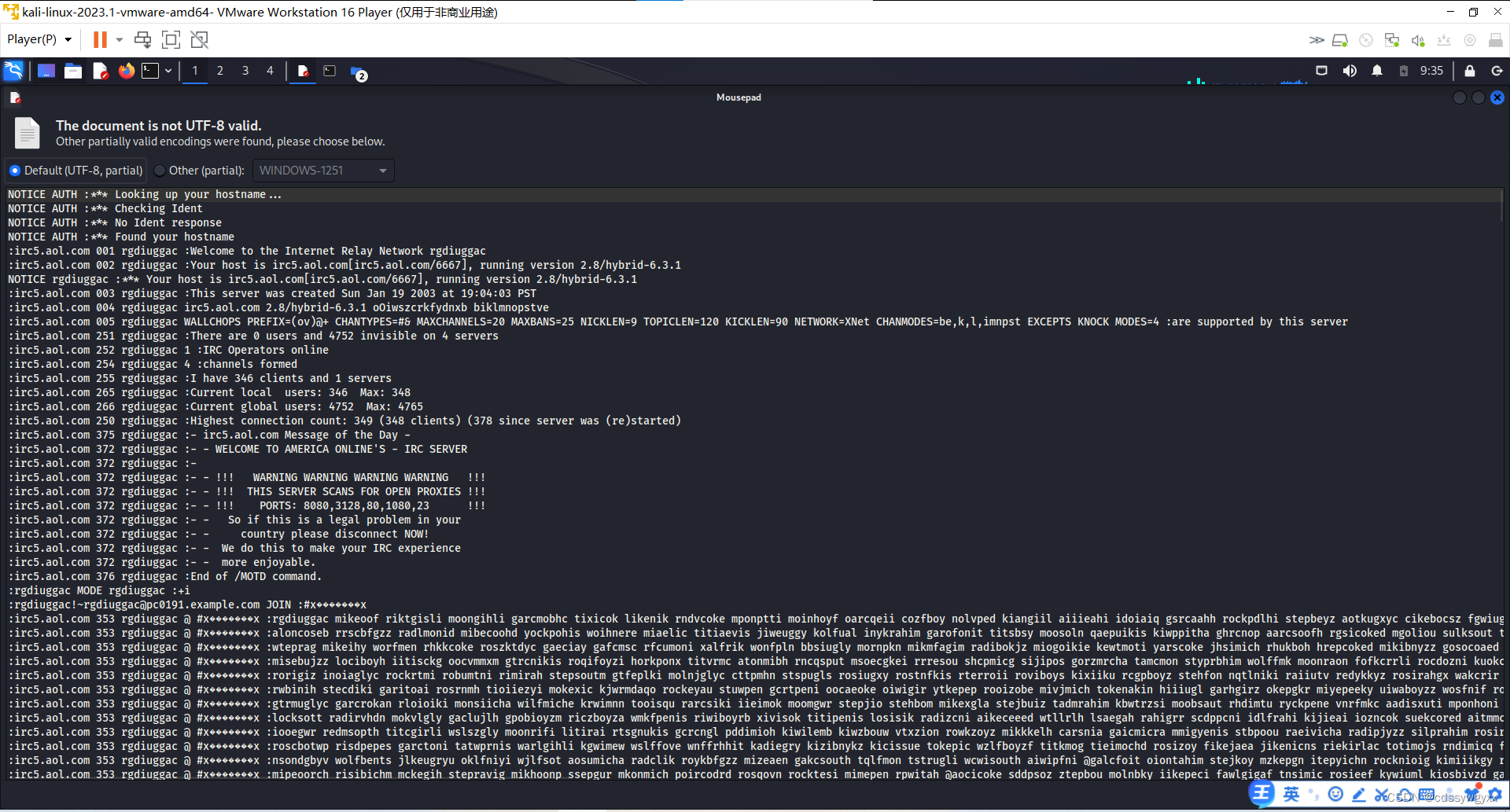Select the grouped file manager windows button
The width and height of the screenshot is (1510, 812).
click(358, 72)
